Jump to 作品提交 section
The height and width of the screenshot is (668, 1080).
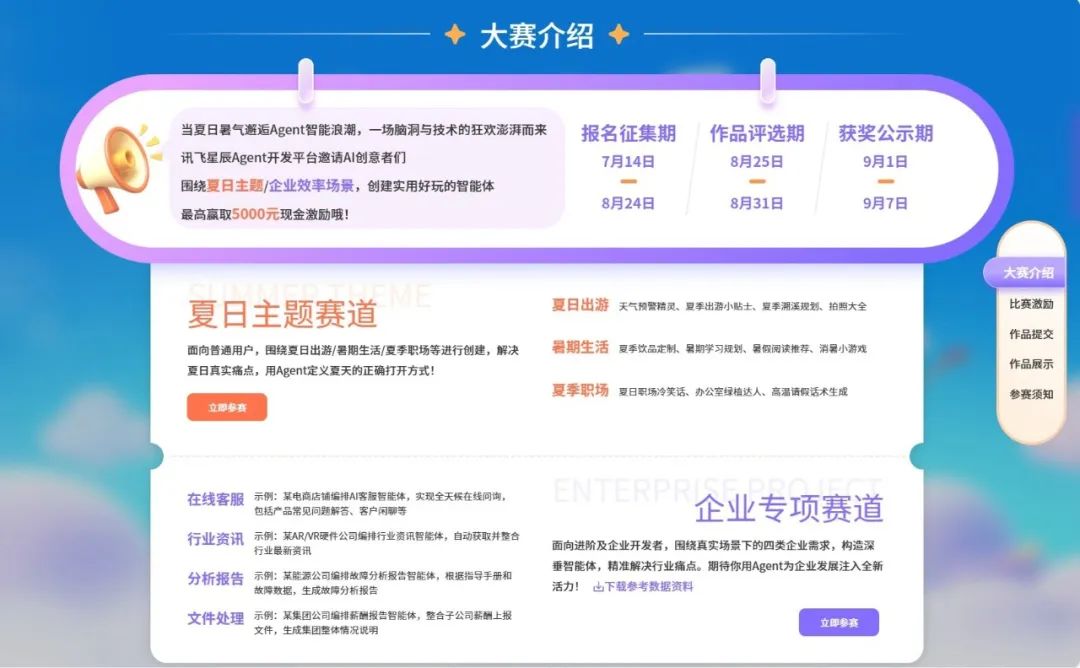click(1031, 334)
